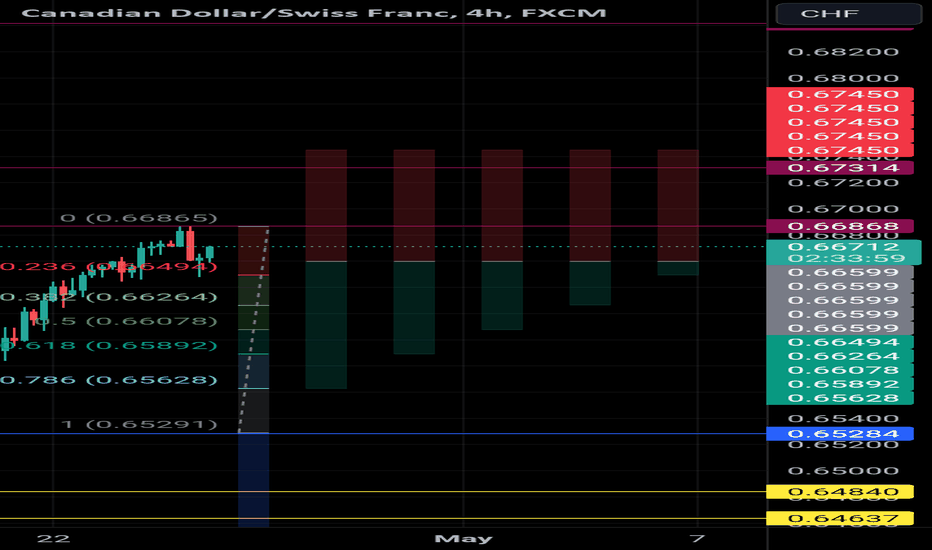Select the Fib label '0.786 (0.65628)'

pos(109,380)
